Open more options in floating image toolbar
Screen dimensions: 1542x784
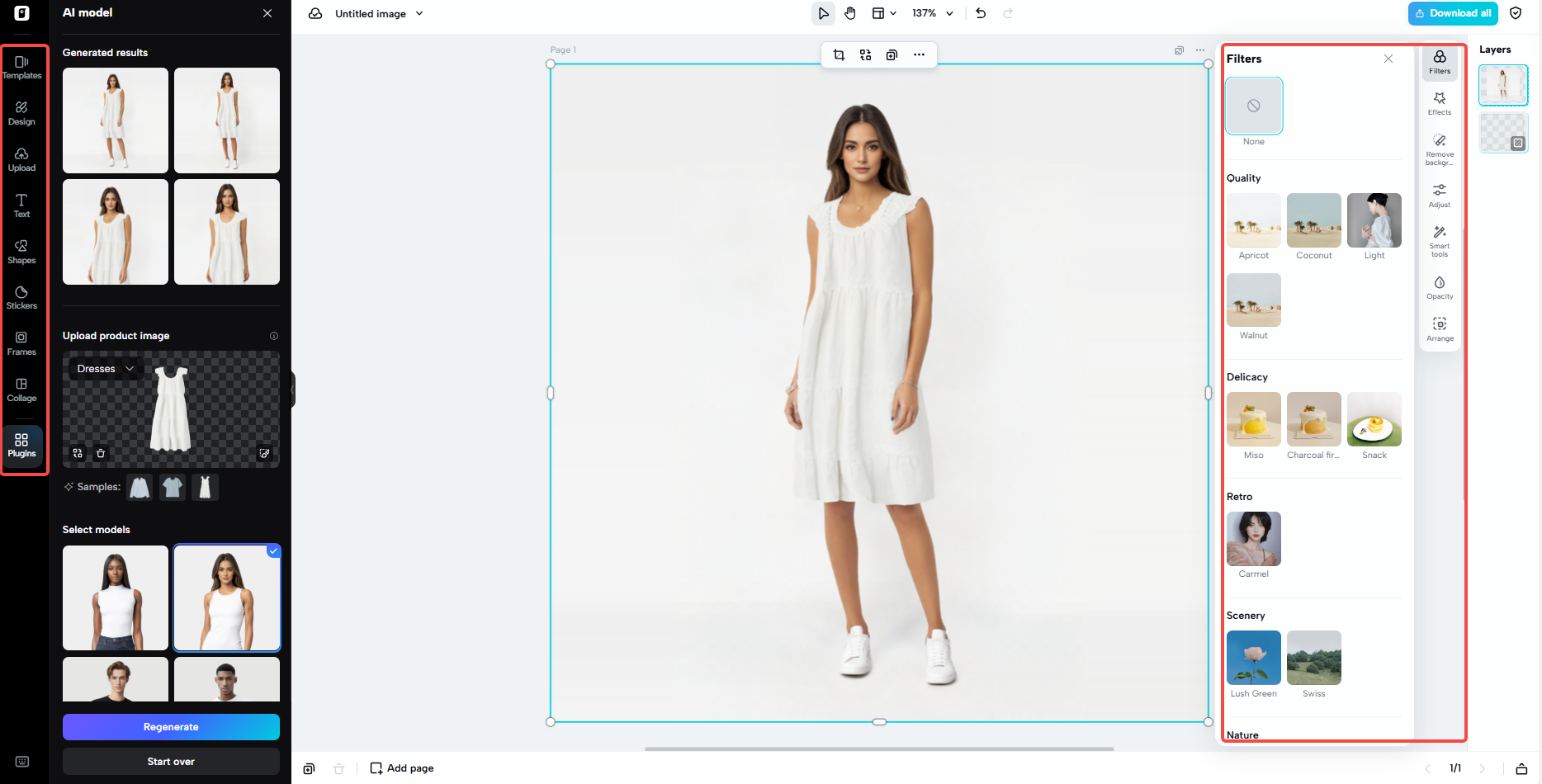919,54
